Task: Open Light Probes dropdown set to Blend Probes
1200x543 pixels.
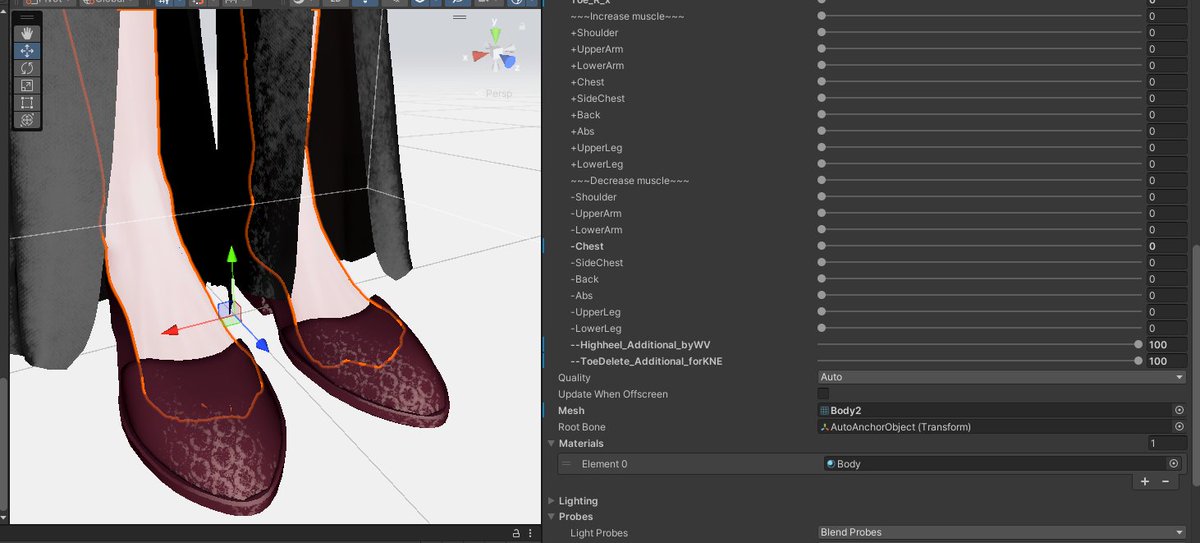Action: click(1001, 533)
